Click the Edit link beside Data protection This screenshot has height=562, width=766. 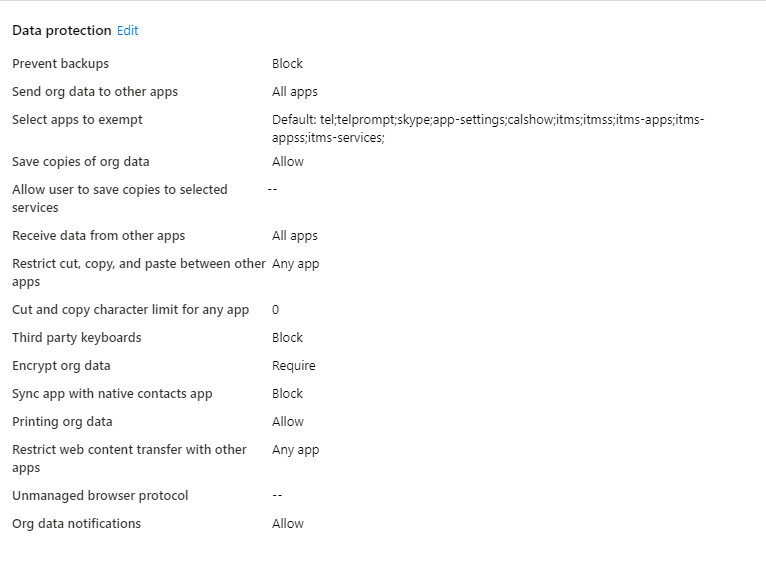point(127,31)
